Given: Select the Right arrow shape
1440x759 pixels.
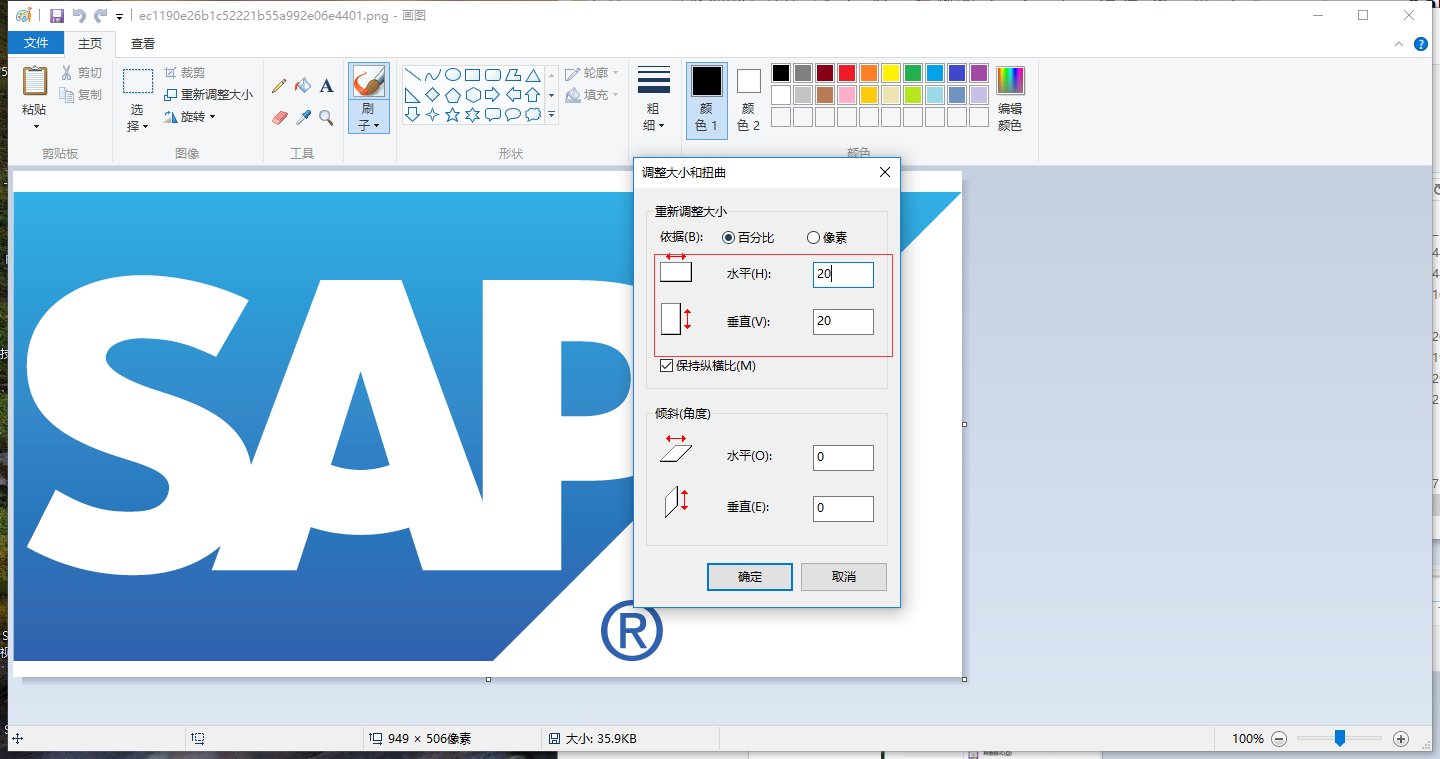Looking at the screenshot, I should click(492, 95).
